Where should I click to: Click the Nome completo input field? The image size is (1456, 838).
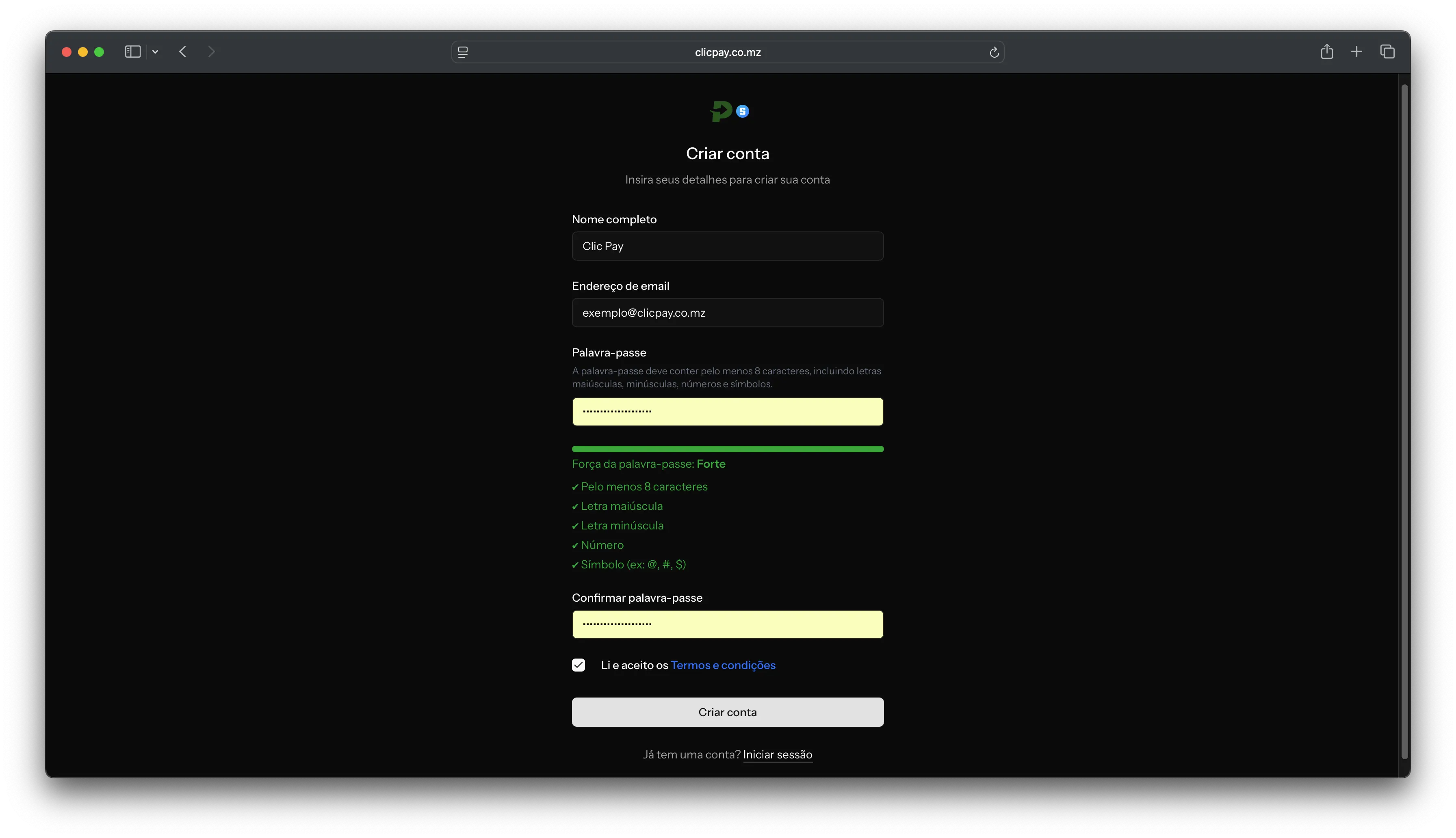coord(728,246)
